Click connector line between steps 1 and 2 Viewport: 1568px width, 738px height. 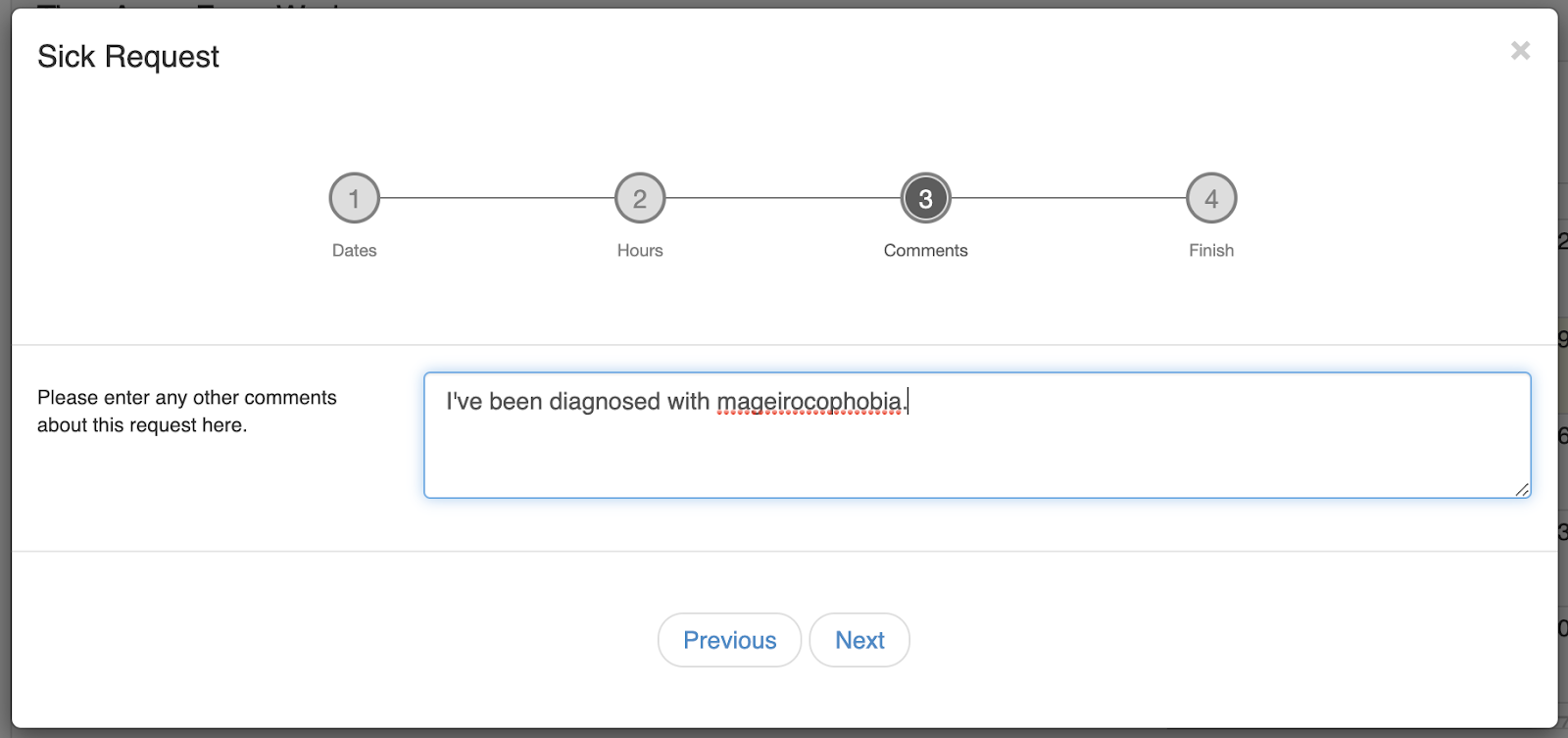[x=497, y=198]
